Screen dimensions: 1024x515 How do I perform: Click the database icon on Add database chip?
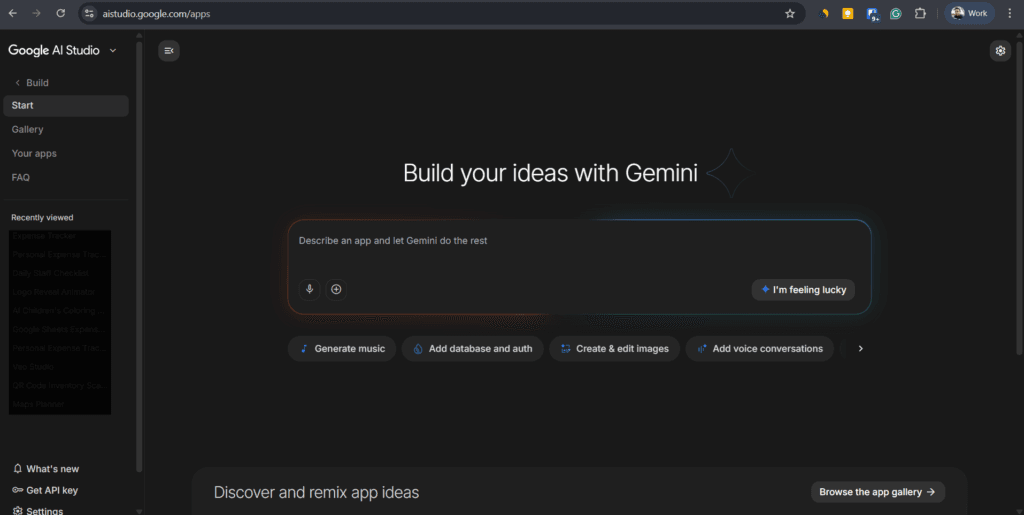[x=418, y=349]
